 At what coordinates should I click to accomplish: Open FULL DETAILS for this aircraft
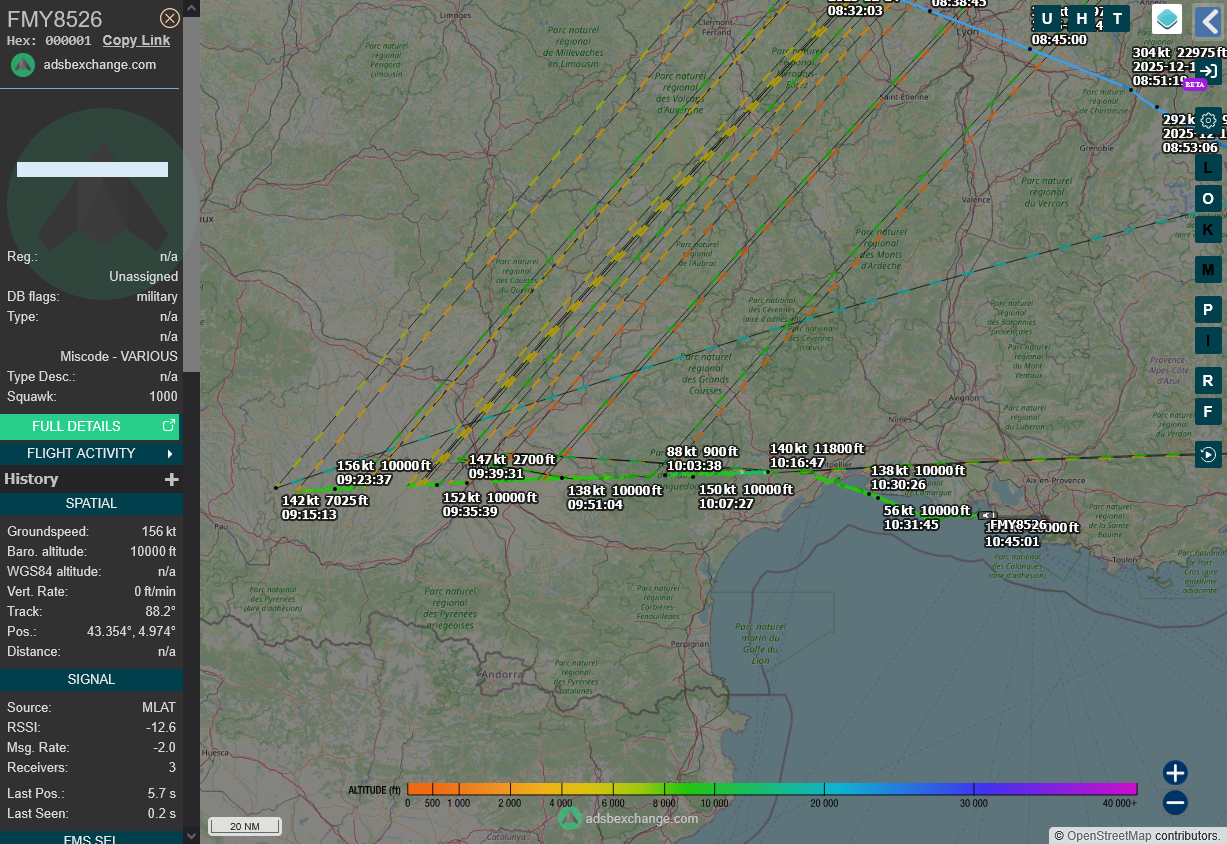coord(90,427)
